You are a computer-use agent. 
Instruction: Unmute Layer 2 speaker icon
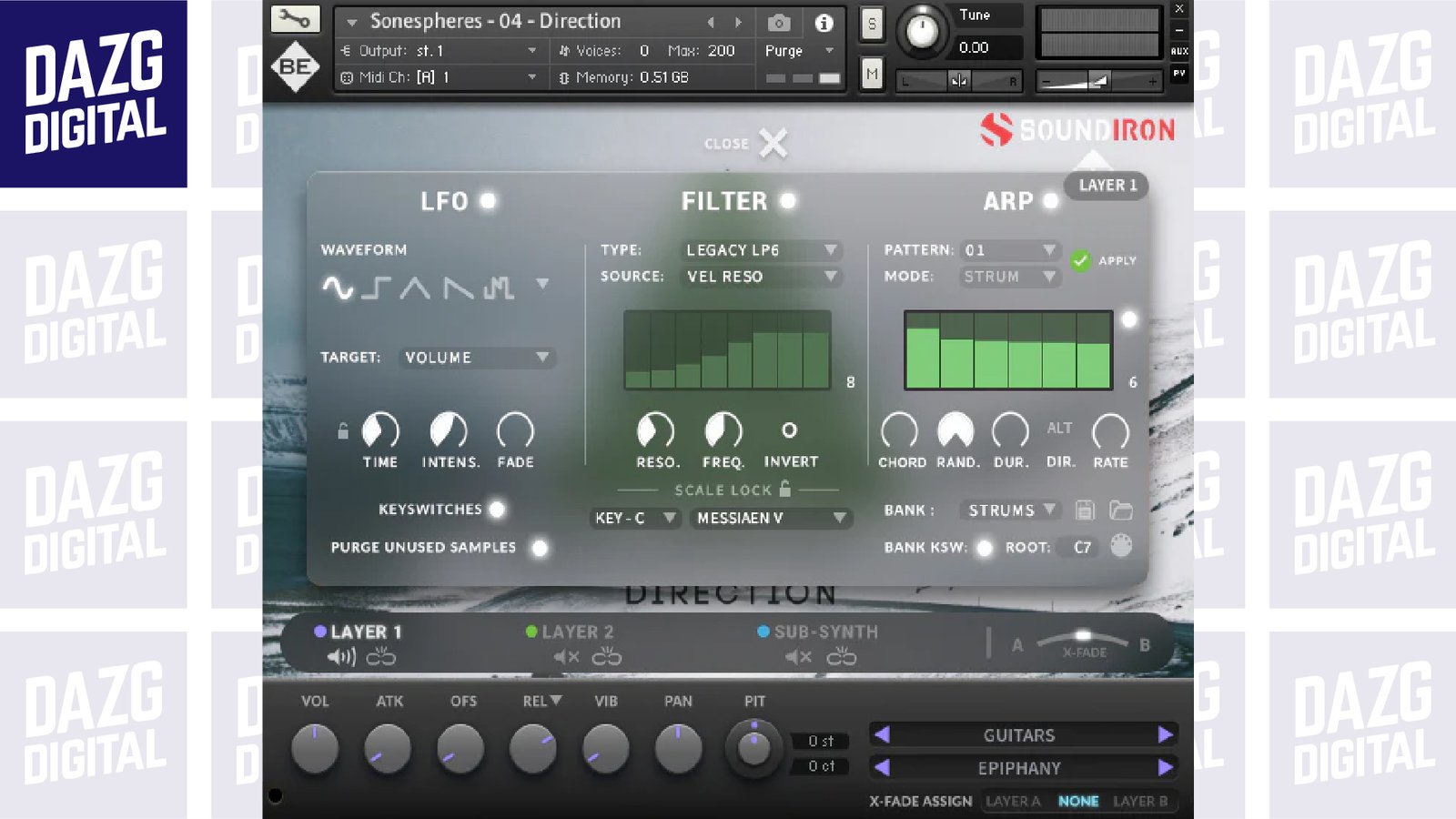566,656
